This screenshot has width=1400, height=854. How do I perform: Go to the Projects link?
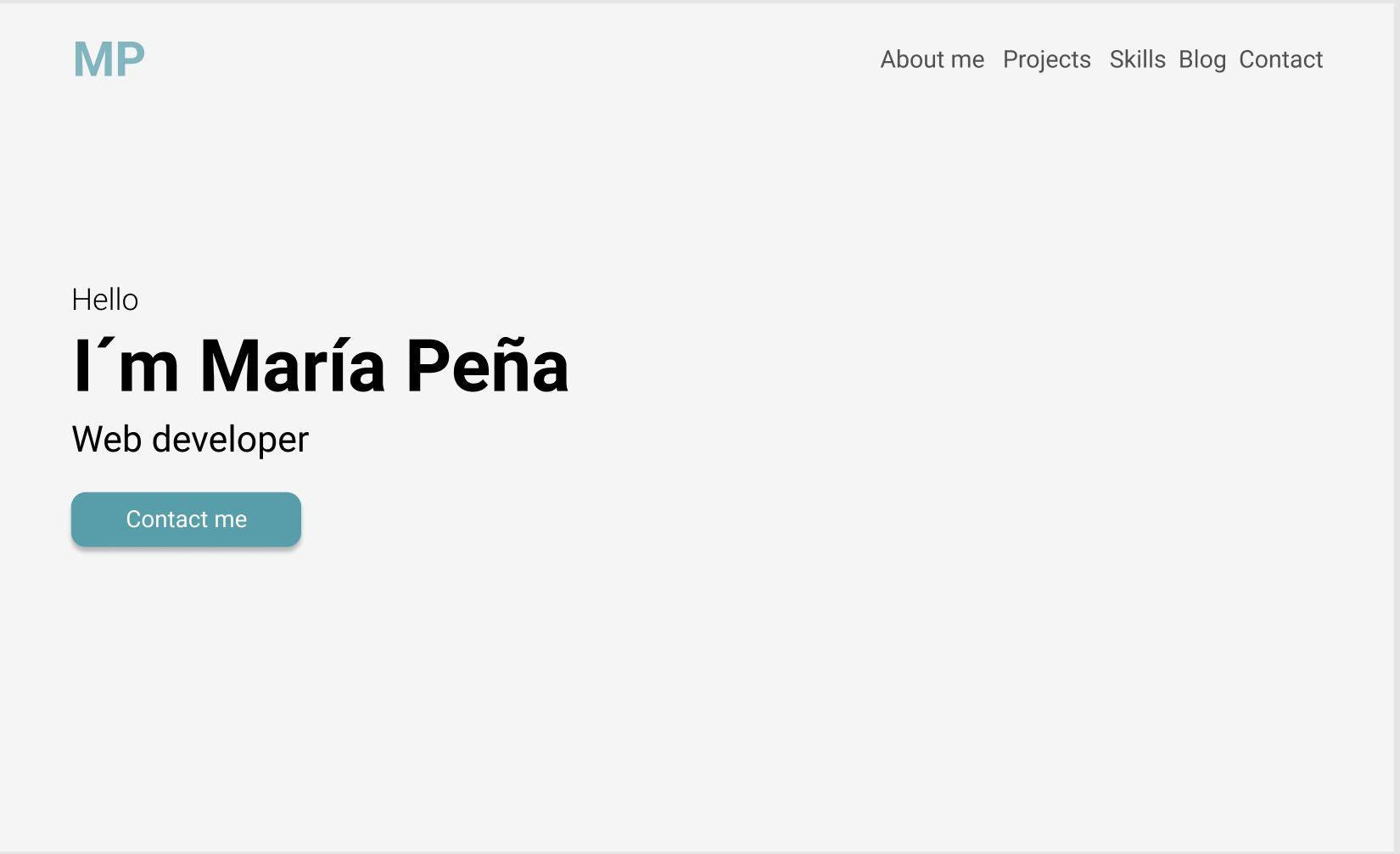1046,59
